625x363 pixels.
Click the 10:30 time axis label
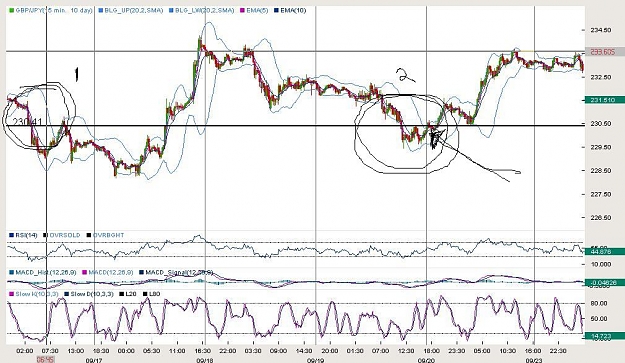coord(507,351)
